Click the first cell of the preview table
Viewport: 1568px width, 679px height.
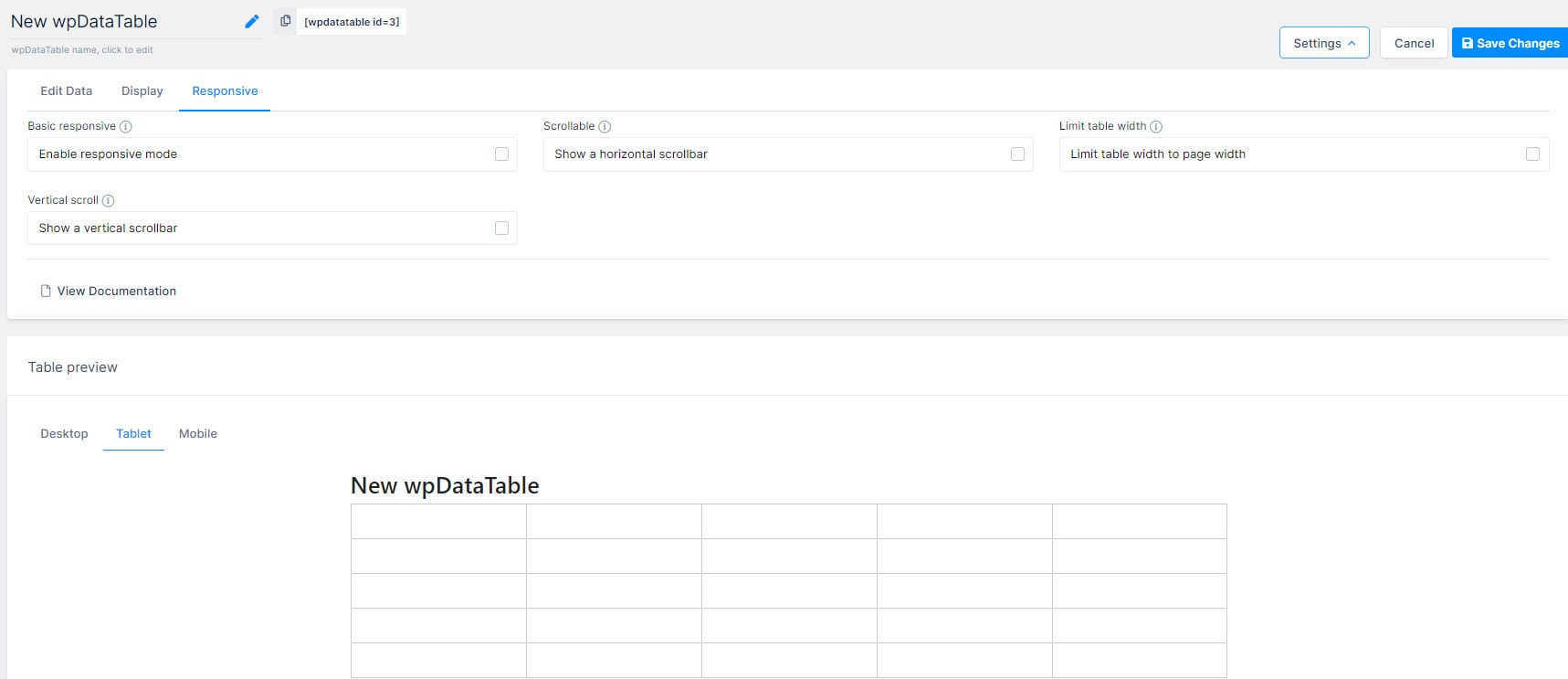click(438, 521)
